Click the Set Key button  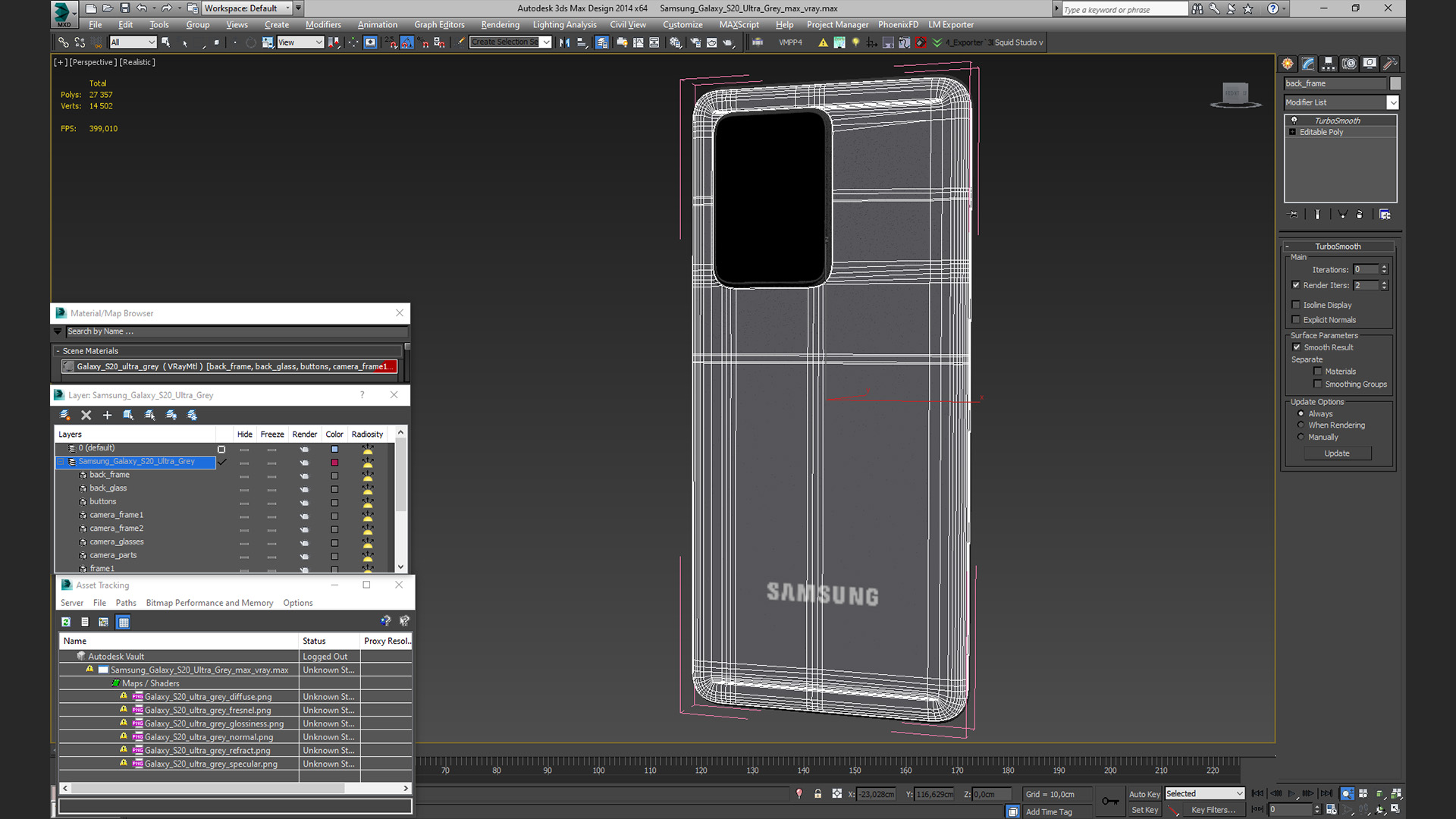coord(1144,811)
